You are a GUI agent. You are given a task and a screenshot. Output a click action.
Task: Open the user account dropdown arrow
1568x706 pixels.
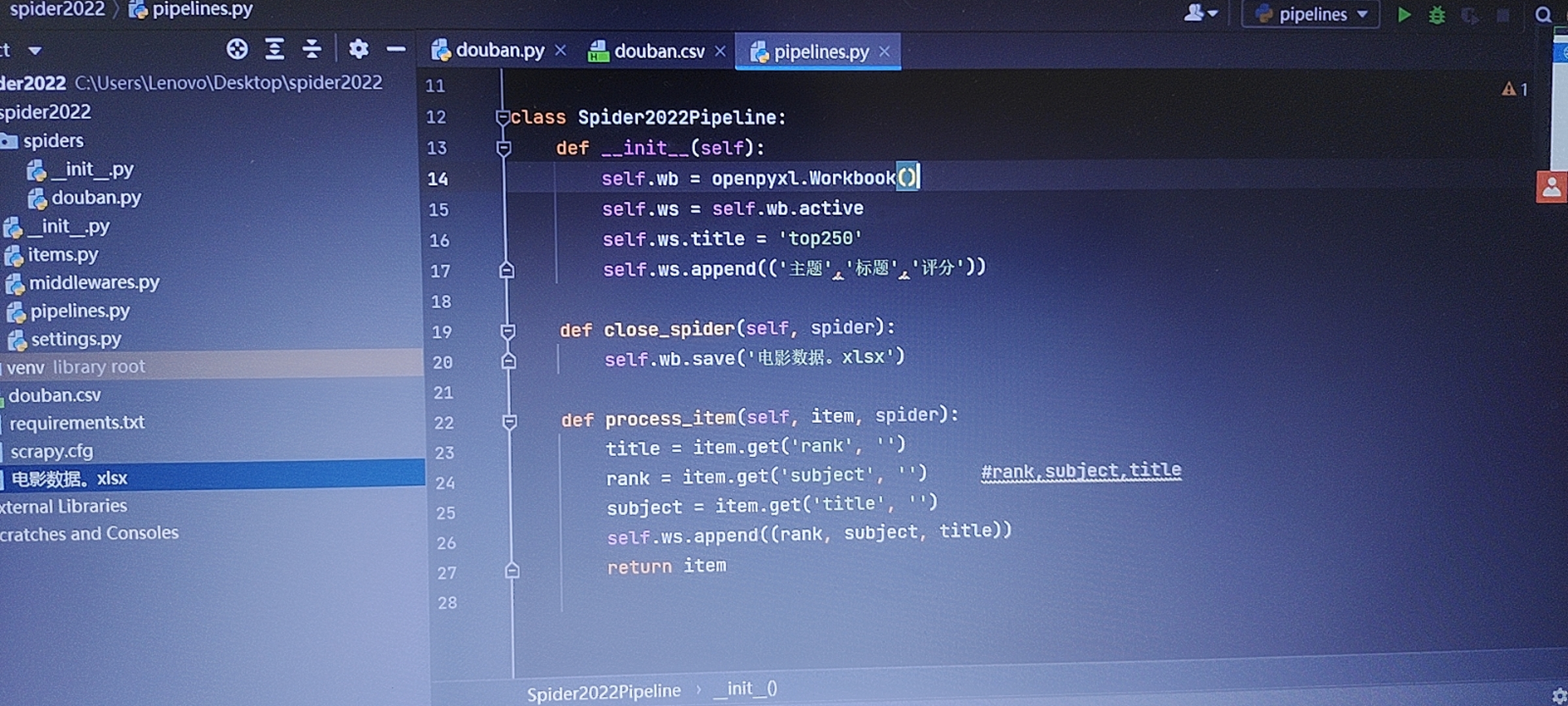[1213, 14]
